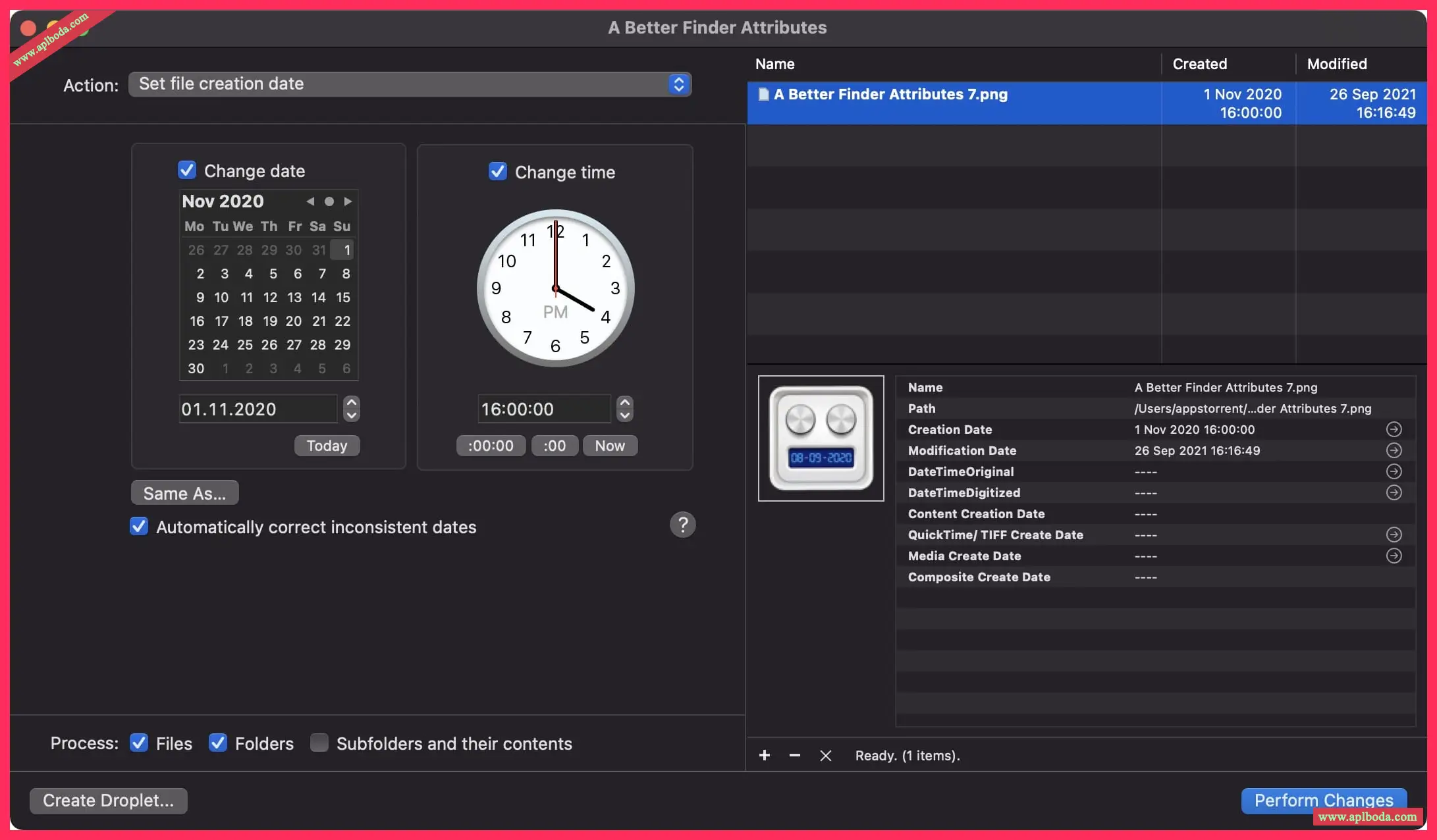
Task: Sort file list by Name column
Action: coord(775,64)
